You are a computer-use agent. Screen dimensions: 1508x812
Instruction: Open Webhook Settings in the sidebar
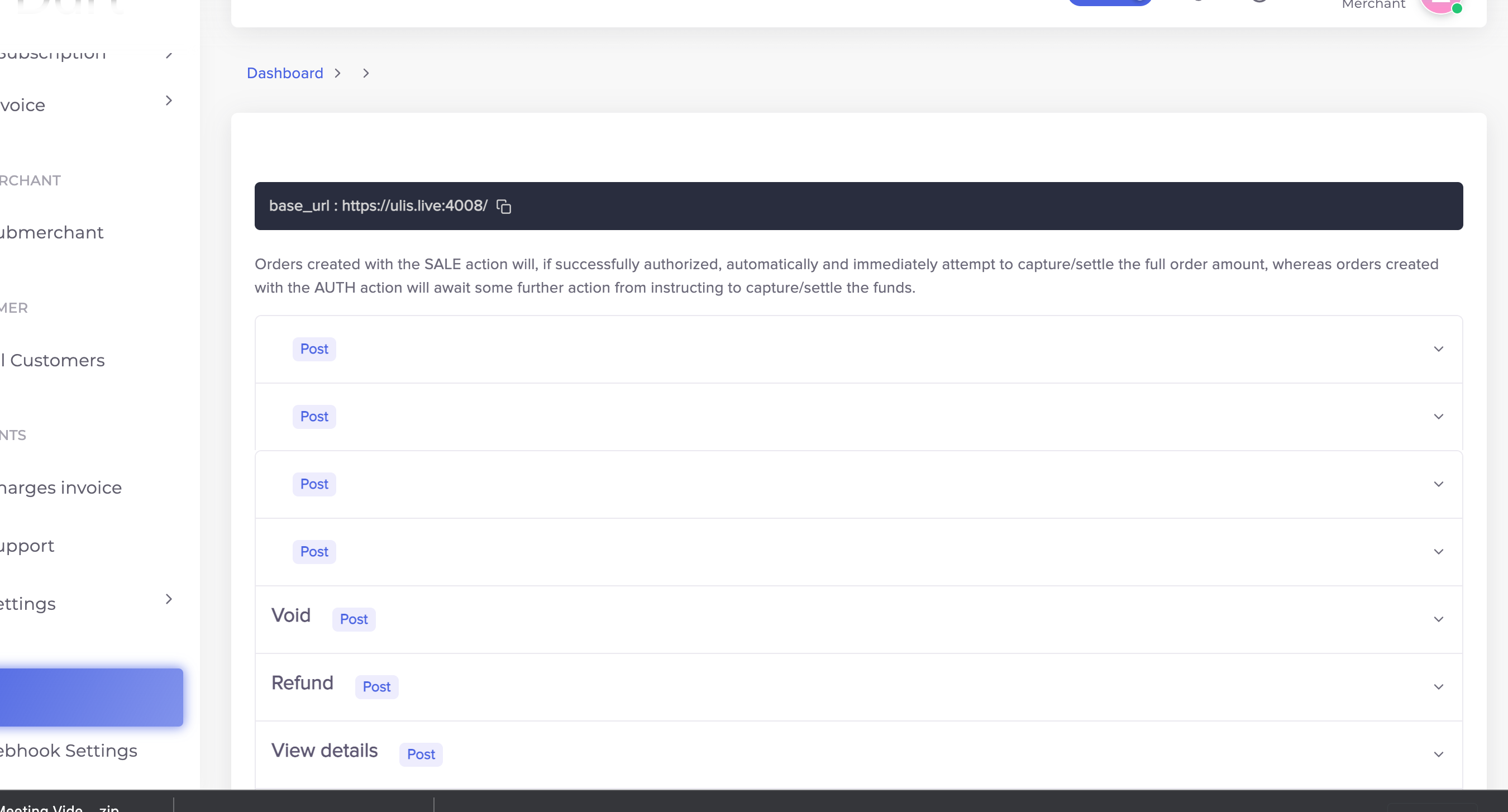click(69, 751)
